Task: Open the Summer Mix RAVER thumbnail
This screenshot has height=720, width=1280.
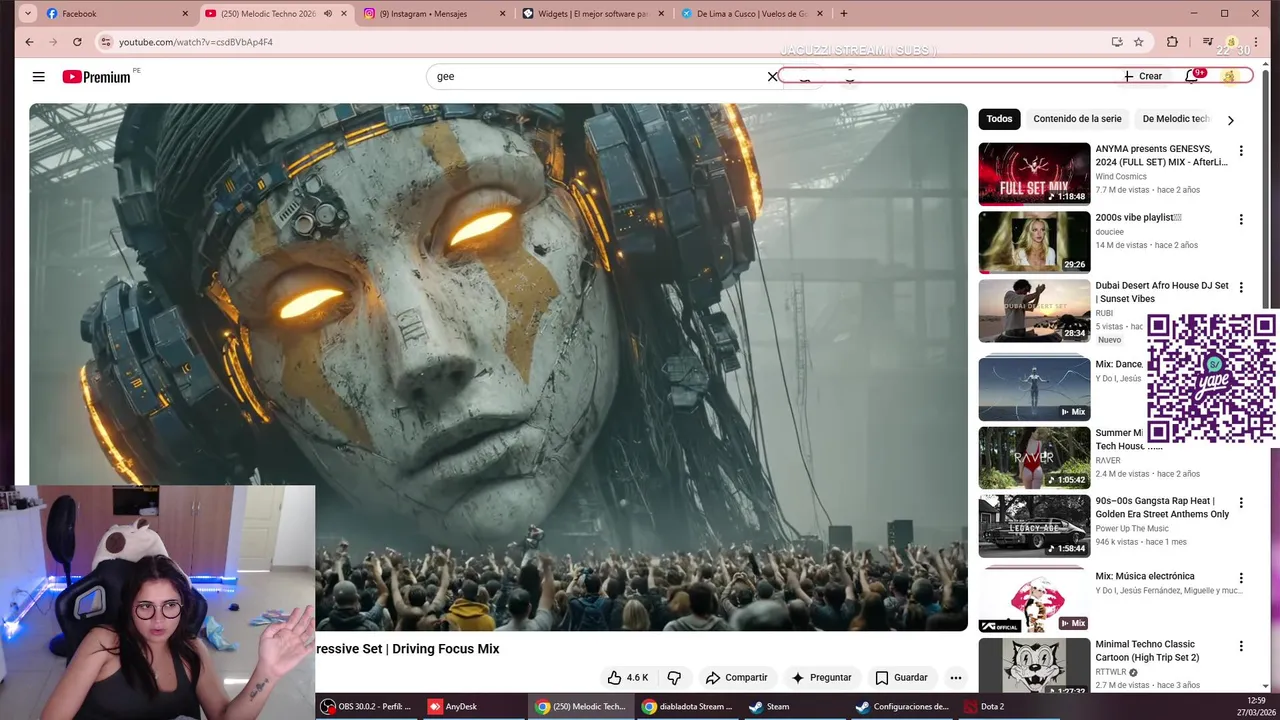Action: [1034, 458]
